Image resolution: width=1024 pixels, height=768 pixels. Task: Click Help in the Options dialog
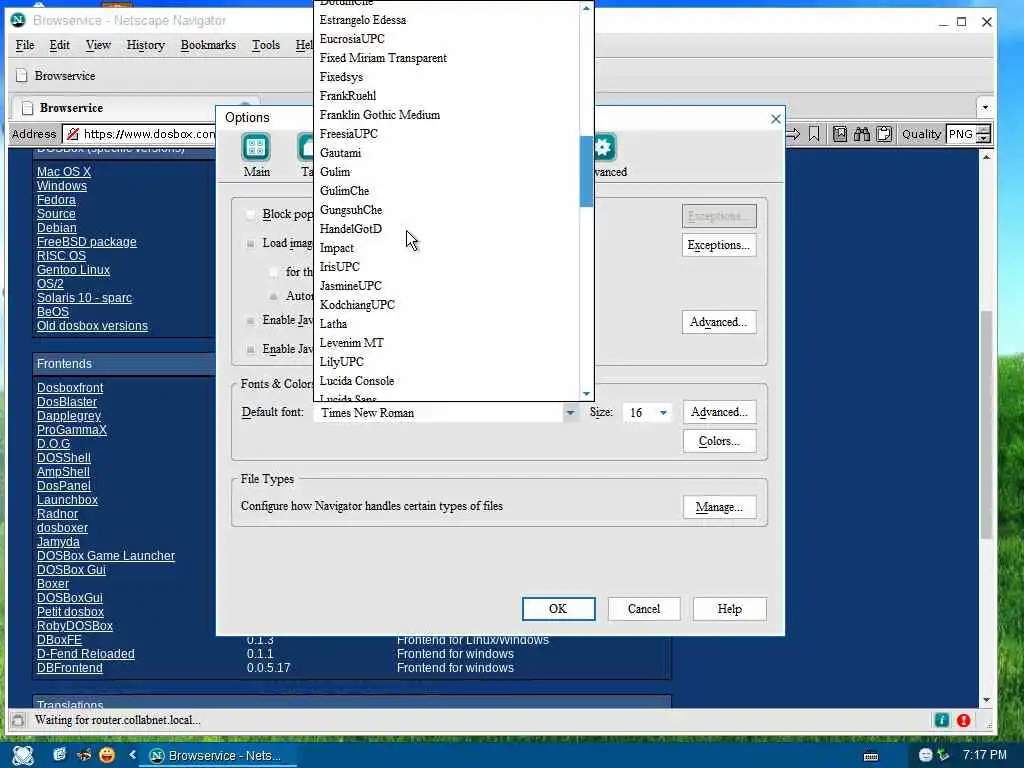pos(729,609)
